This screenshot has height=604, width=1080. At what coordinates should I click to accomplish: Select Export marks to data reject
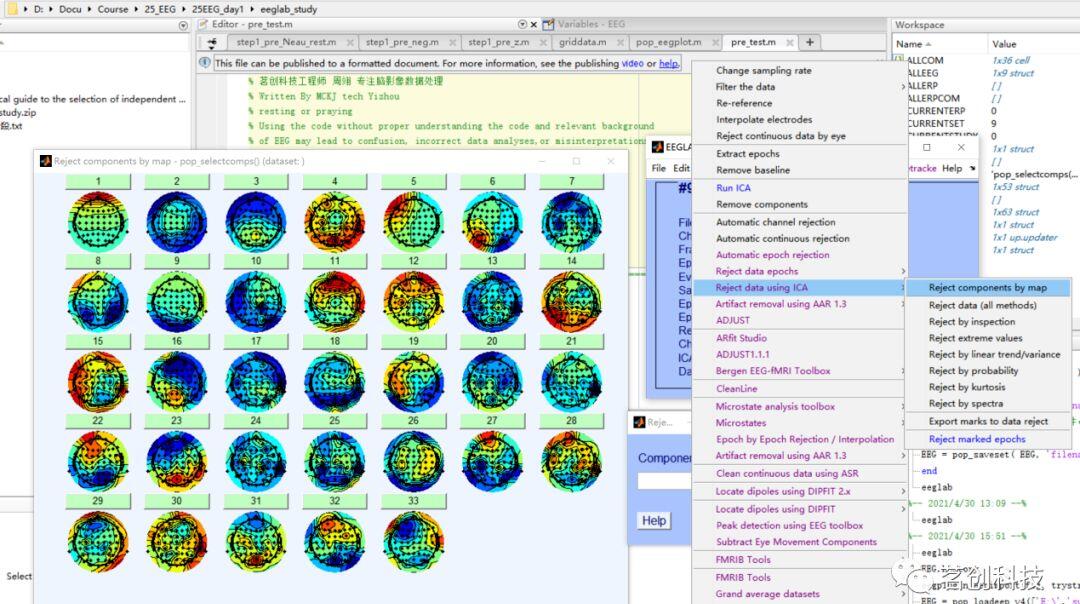click(988, 421)
